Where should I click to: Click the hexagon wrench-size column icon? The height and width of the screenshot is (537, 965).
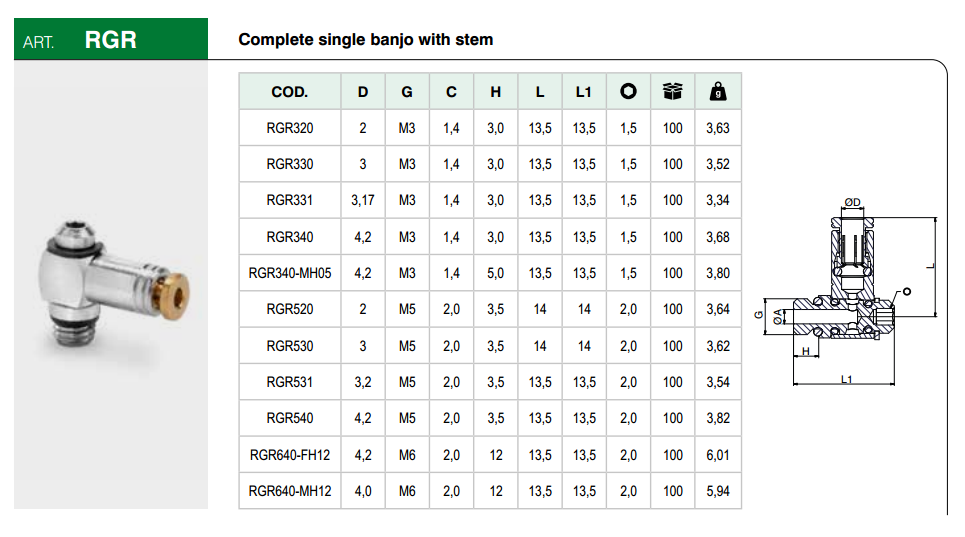click(628, 92)
